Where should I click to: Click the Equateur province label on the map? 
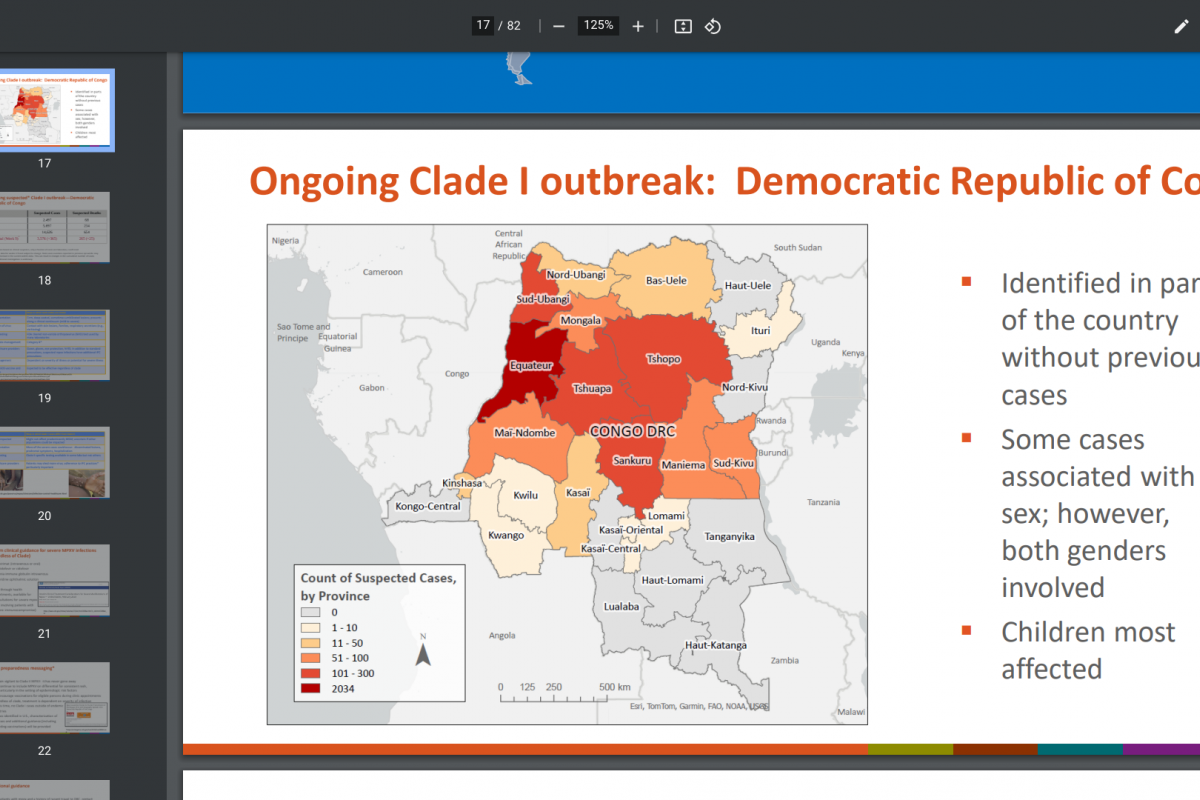tap(531, 366)
